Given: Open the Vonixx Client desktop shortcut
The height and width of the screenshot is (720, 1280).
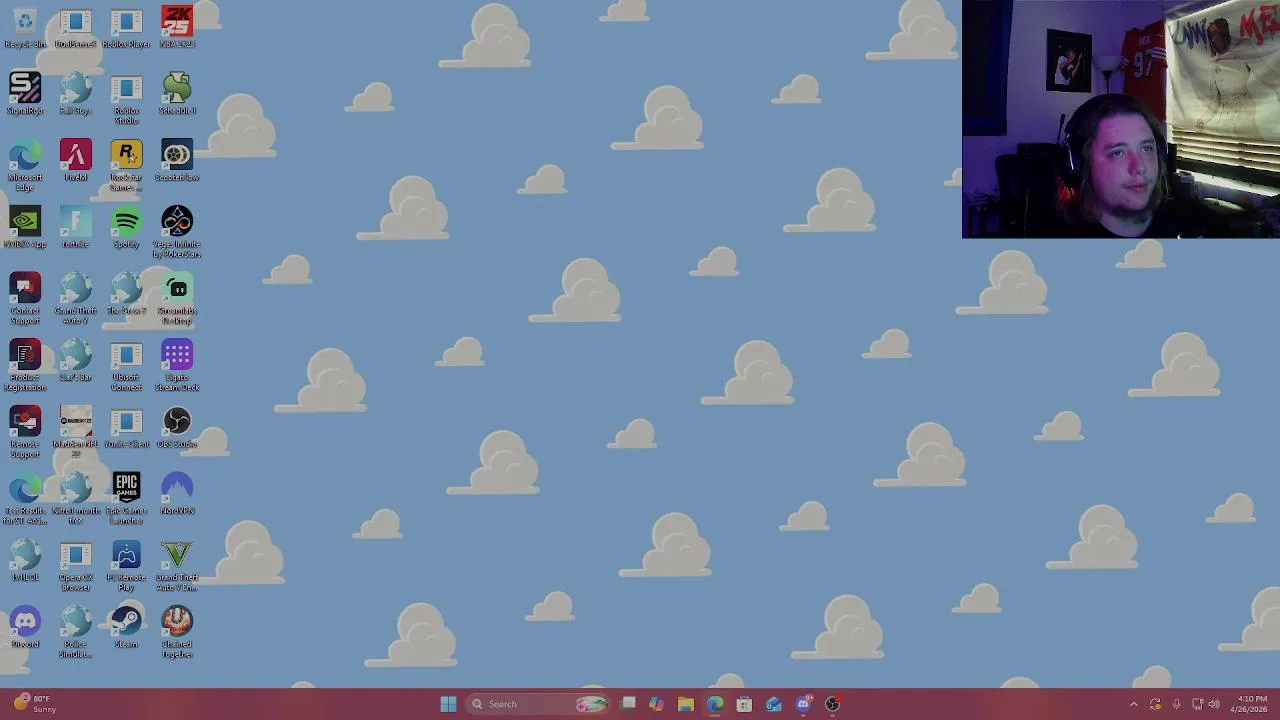Looking at the screenshot, I should (x=126, y=428).
